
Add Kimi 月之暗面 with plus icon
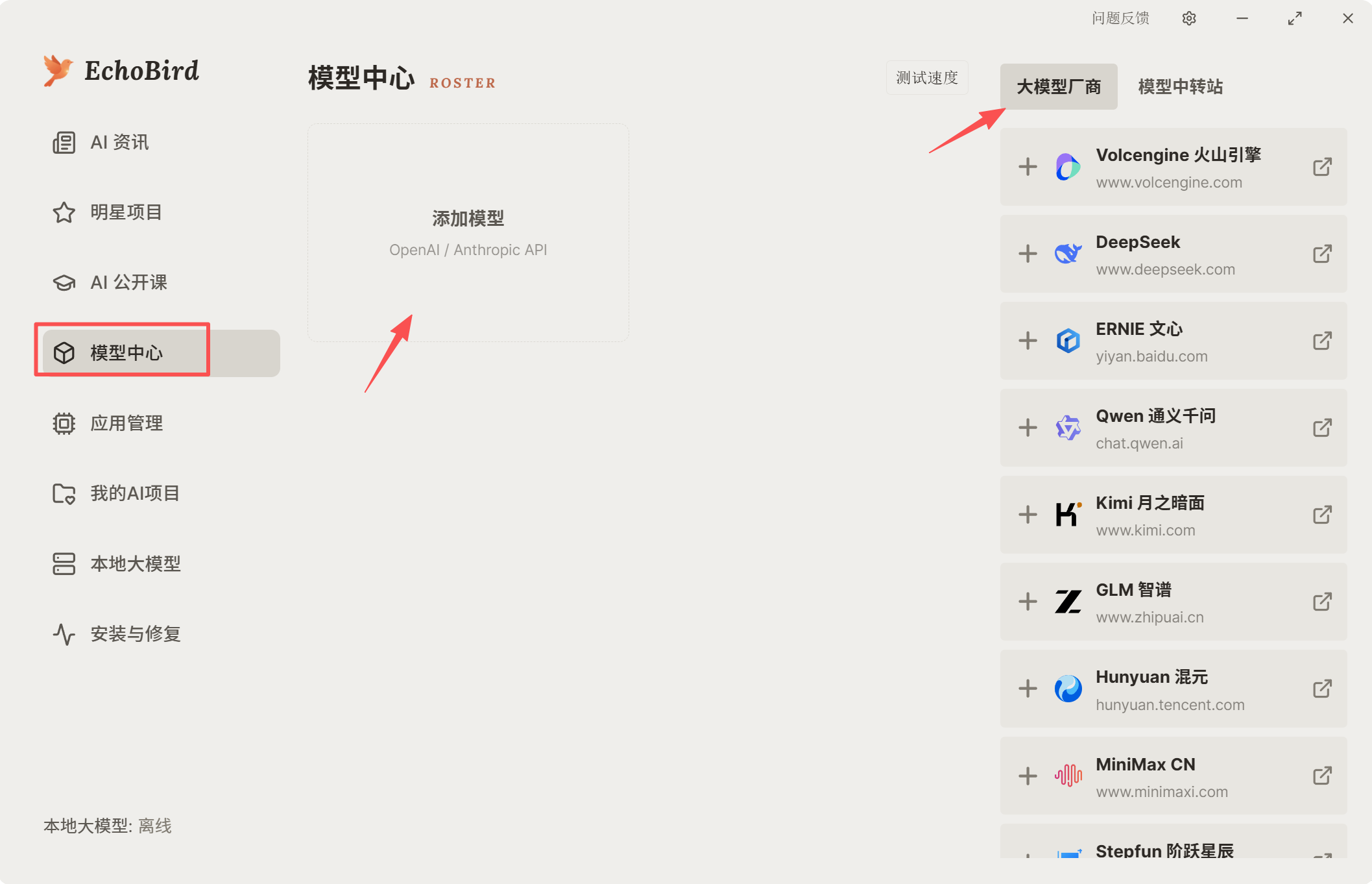click(x=1028, y=515)
